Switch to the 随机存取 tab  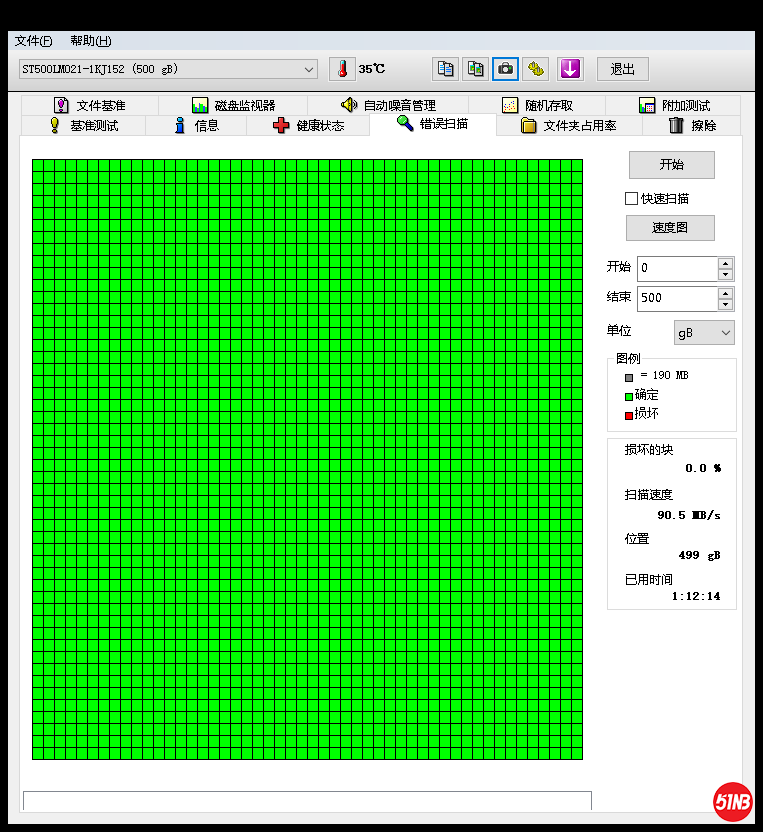click(537, 105)
